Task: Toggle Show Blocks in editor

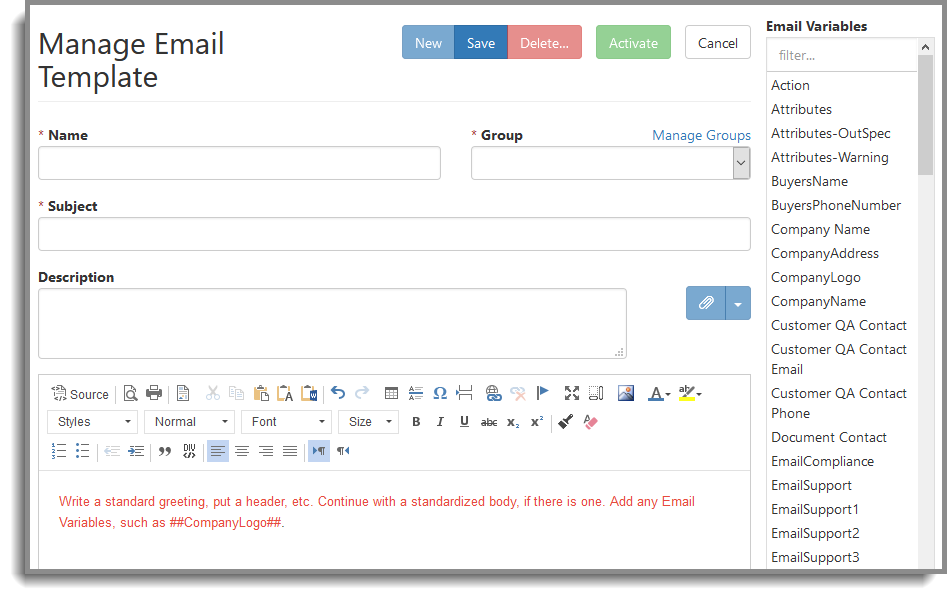Action: click(x=596, y=394)
